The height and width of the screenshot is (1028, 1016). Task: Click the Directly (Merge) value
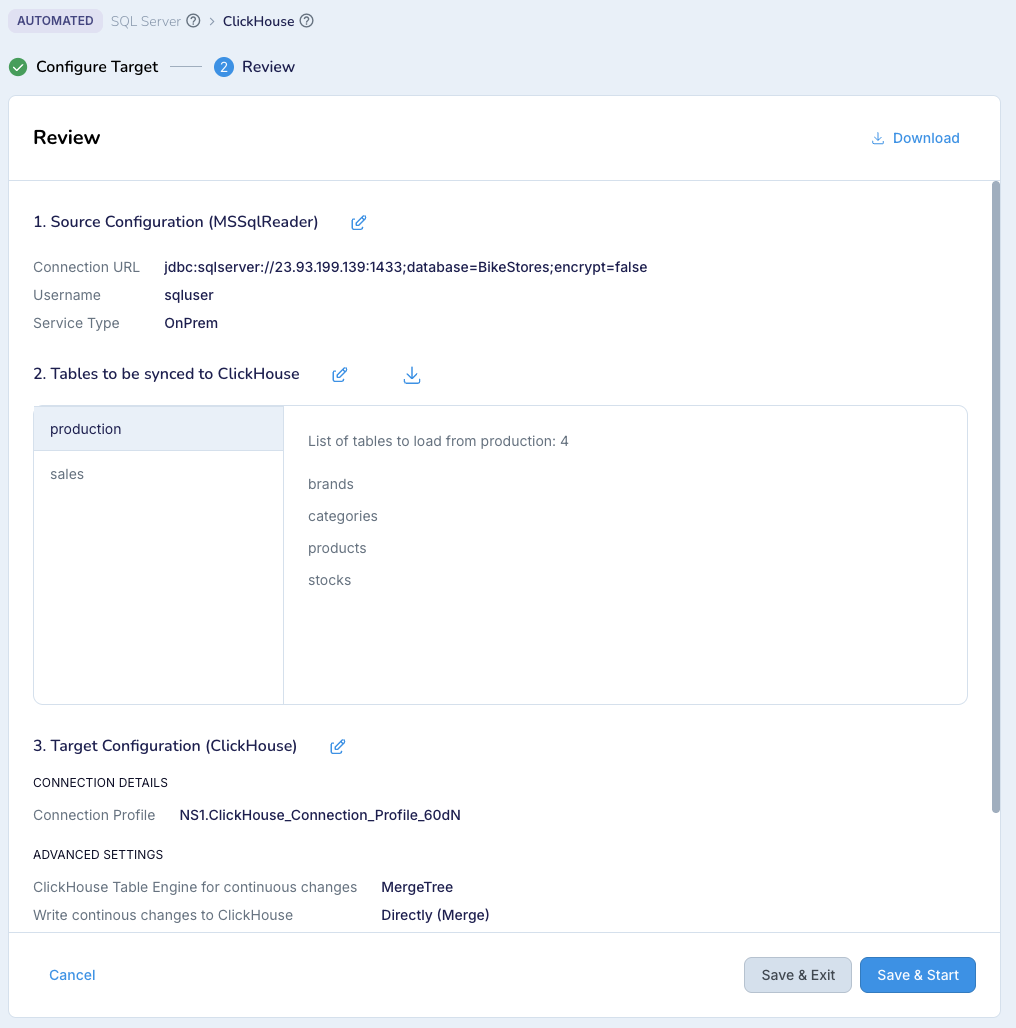point(435,915)
